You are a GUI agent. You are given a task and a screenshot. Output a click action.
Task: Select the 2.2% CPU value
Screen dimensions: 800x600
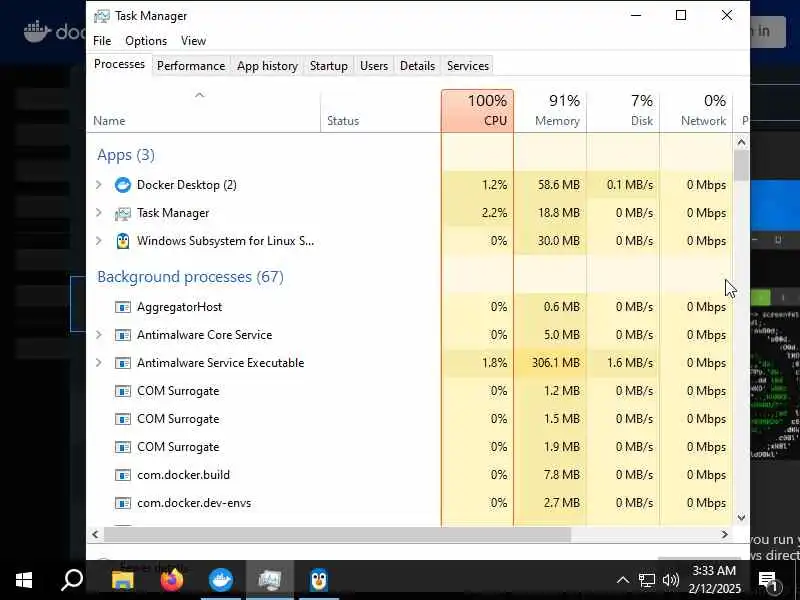coord(494,213)
